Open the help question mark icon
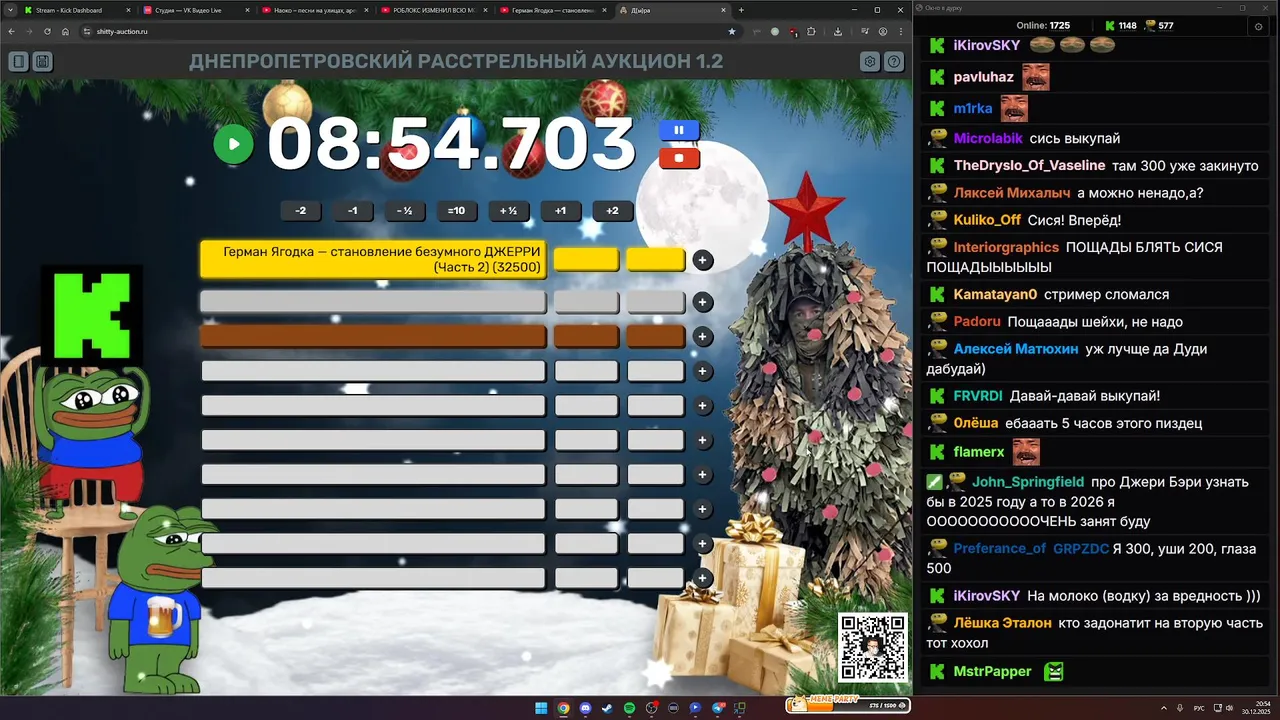Viewport: 1280px width, 720px height. [x=894, y=62]
